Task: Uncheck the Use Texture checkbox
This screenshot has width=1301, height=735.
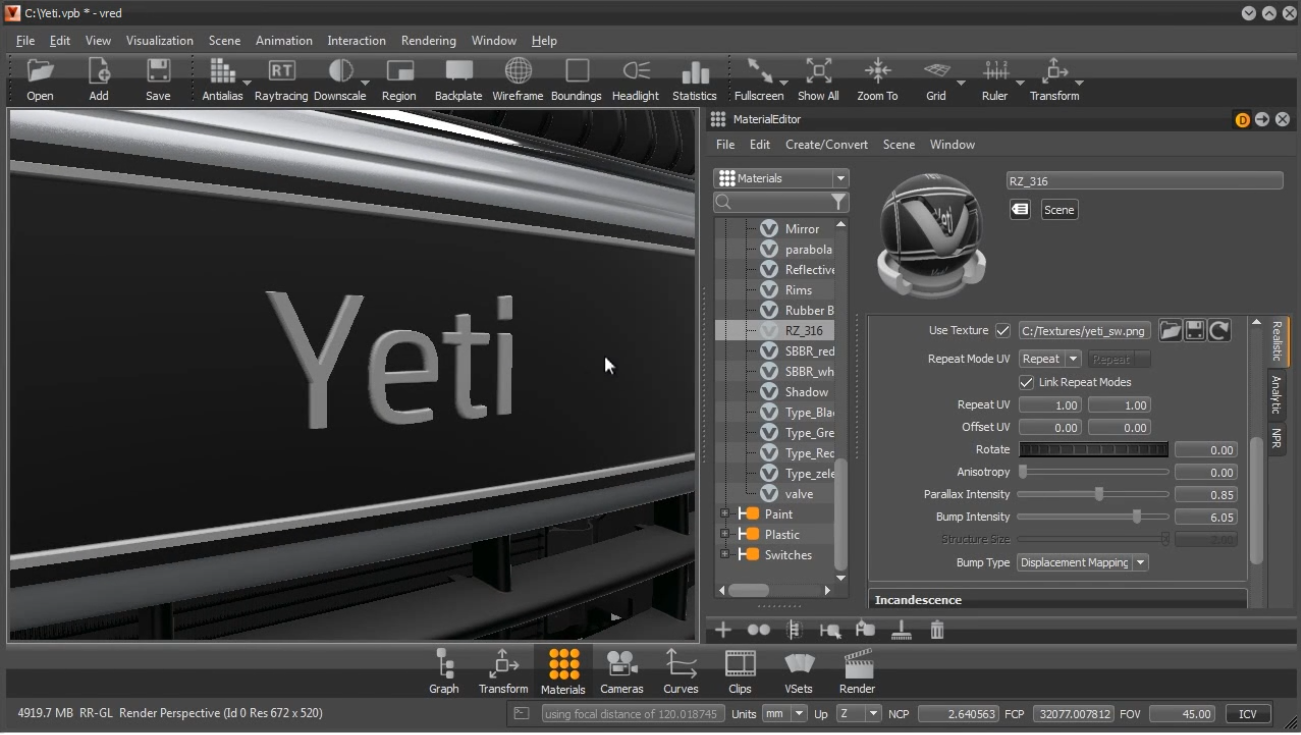Action: tap(1003, 331)
